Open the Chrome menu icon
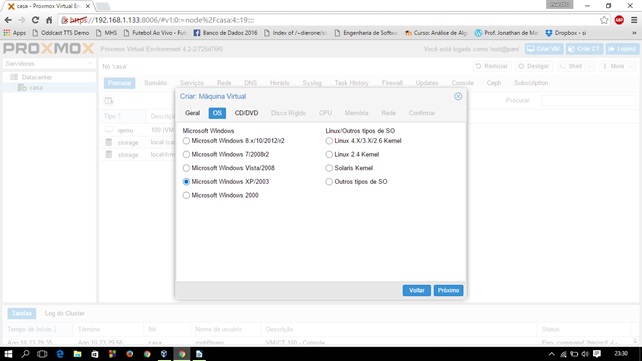Viewport: 642px width, 361px height. (x=634, y=20)
